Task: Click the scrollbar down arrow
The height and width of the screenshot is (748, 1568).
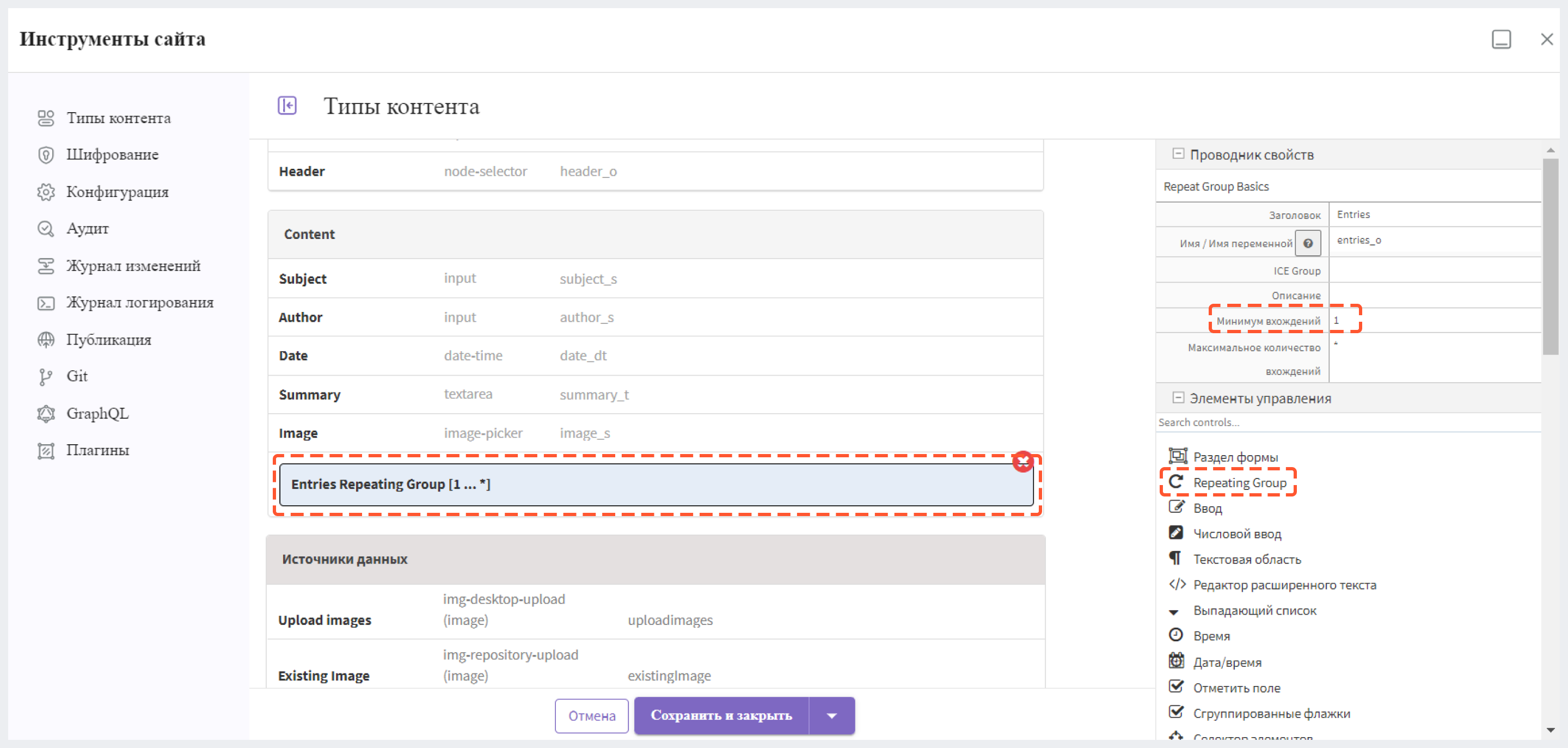Action: tap(1549, 729)
